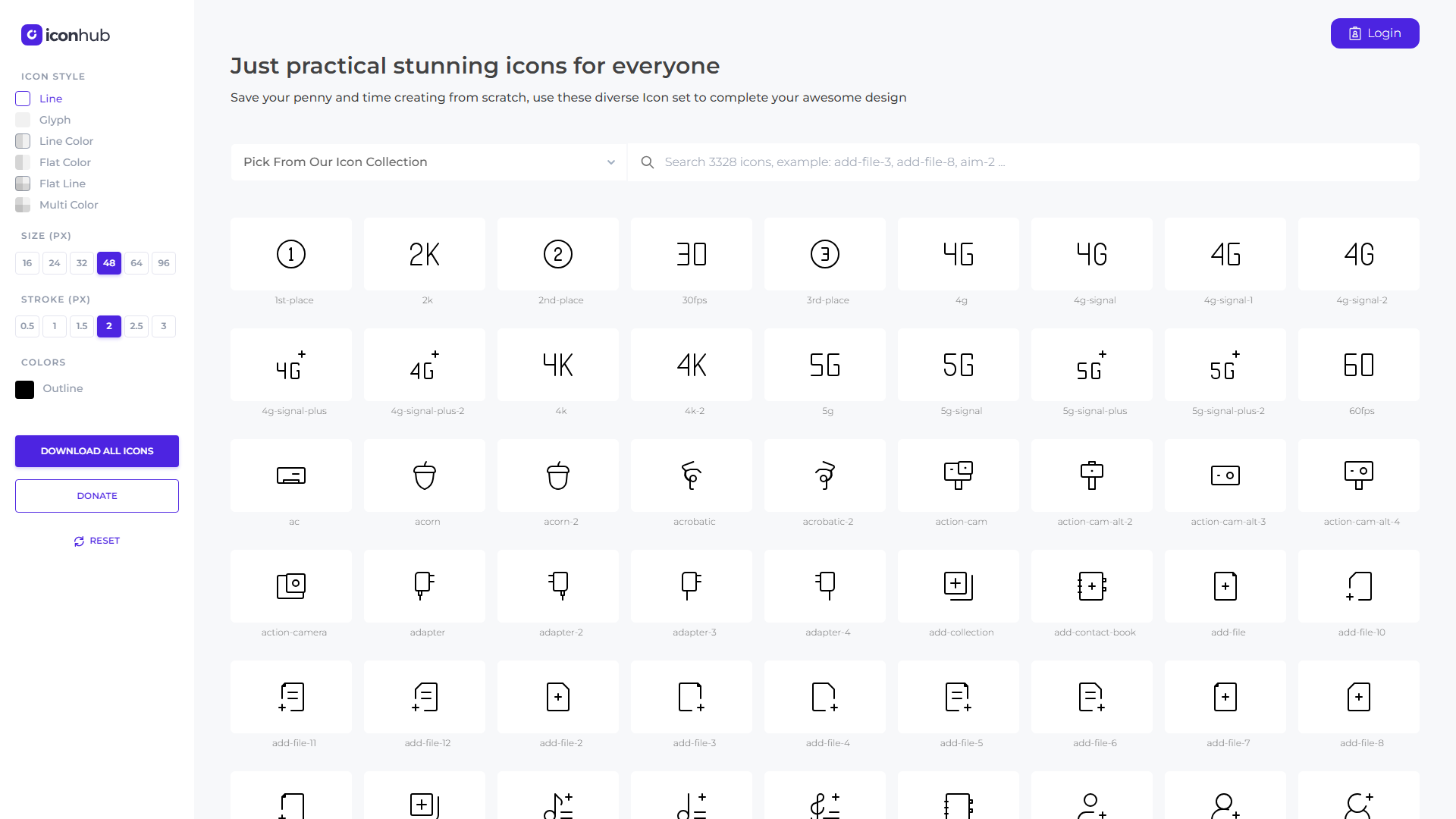Pick the add-collection icon
This screenshot has width=1456, height=819.
pos(959,586)
